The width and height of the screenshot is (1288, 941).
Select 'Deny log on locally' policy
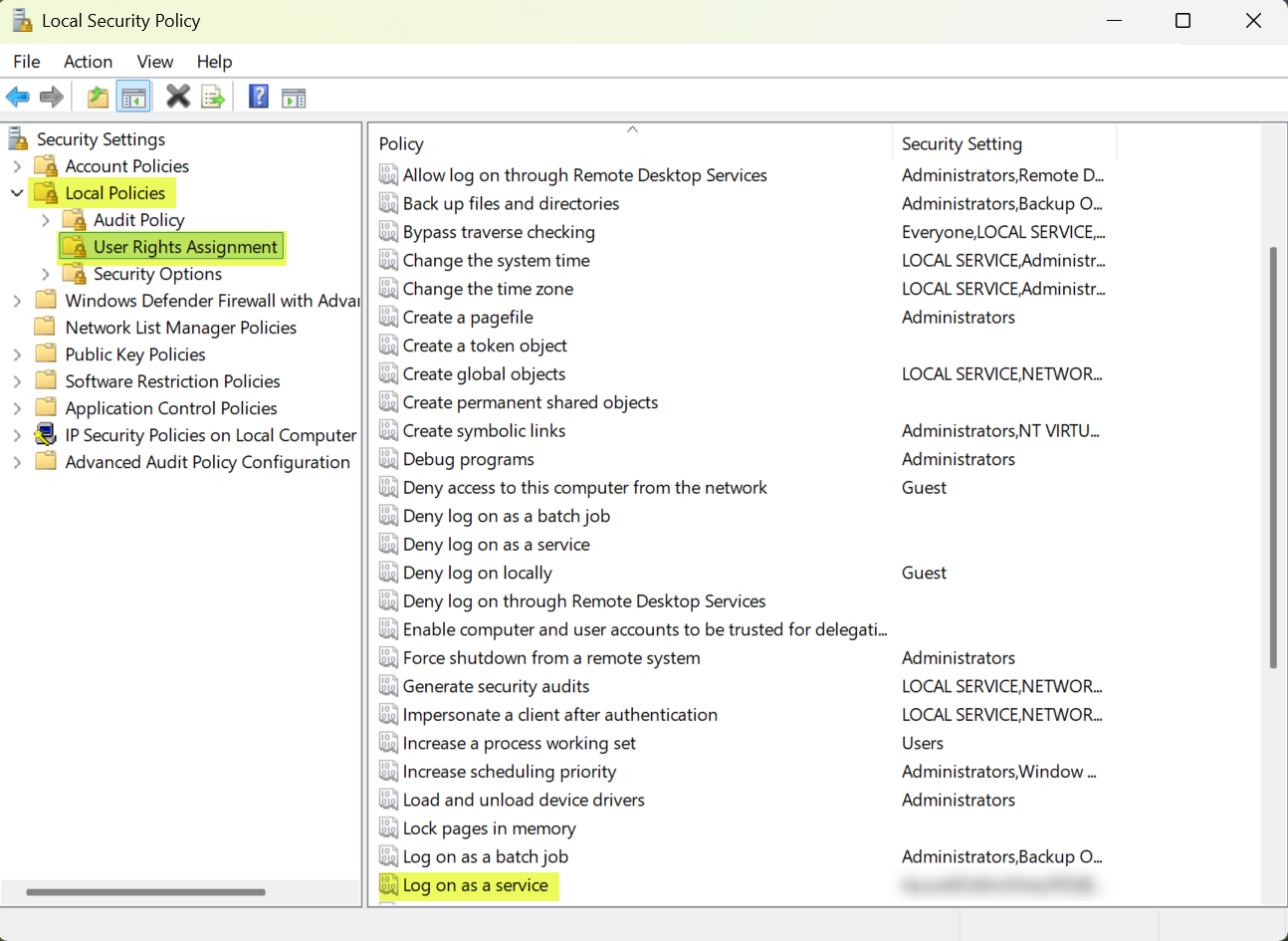coord(477,573)
